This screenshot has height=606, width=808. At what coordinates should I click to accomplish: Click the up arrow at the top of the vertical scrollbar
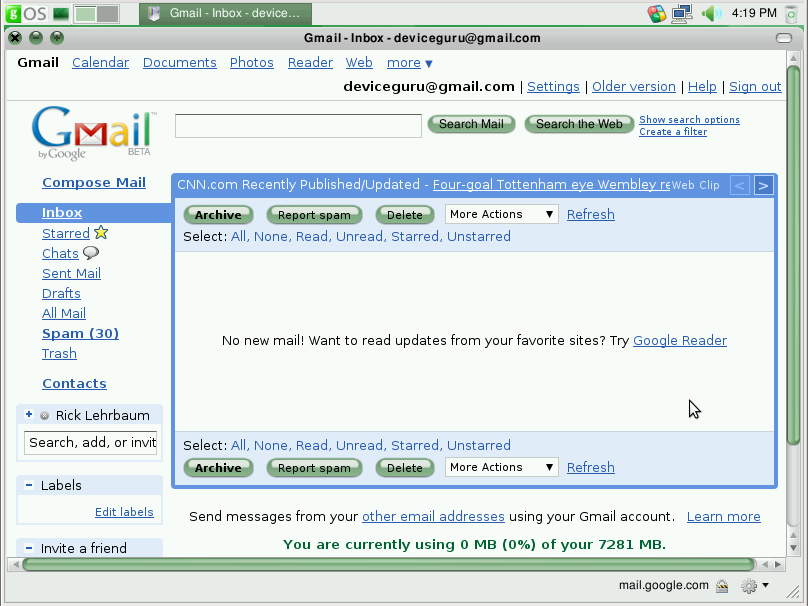pos(794,58)
